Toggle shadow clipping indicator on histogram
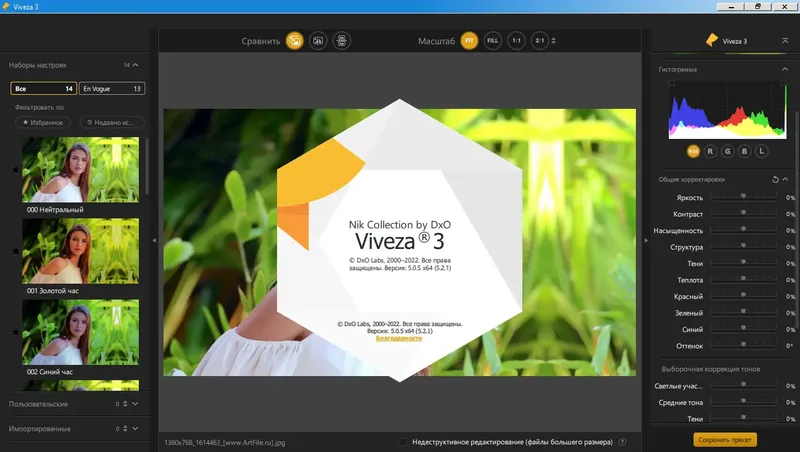 coord(671,83)
